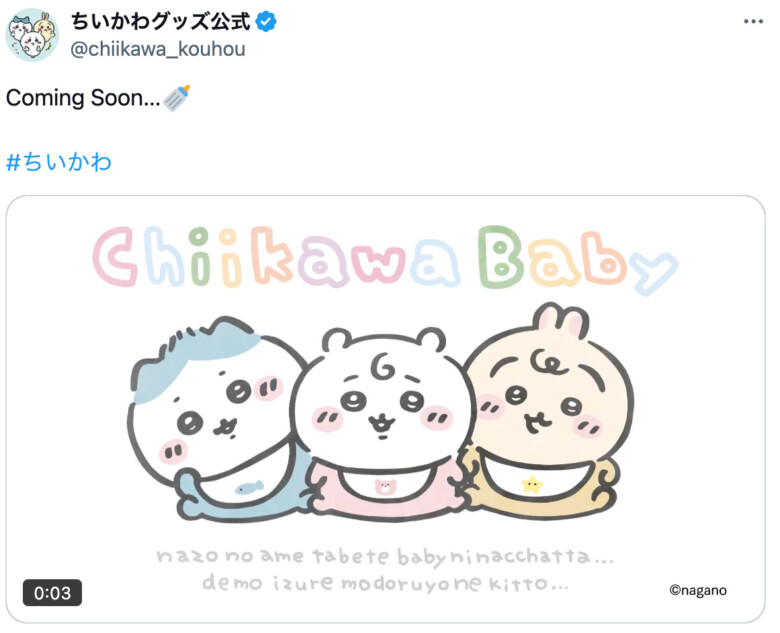Click the ©nagano copyright text
This screenshot has height=633, width=780.
tap(698, 590)
